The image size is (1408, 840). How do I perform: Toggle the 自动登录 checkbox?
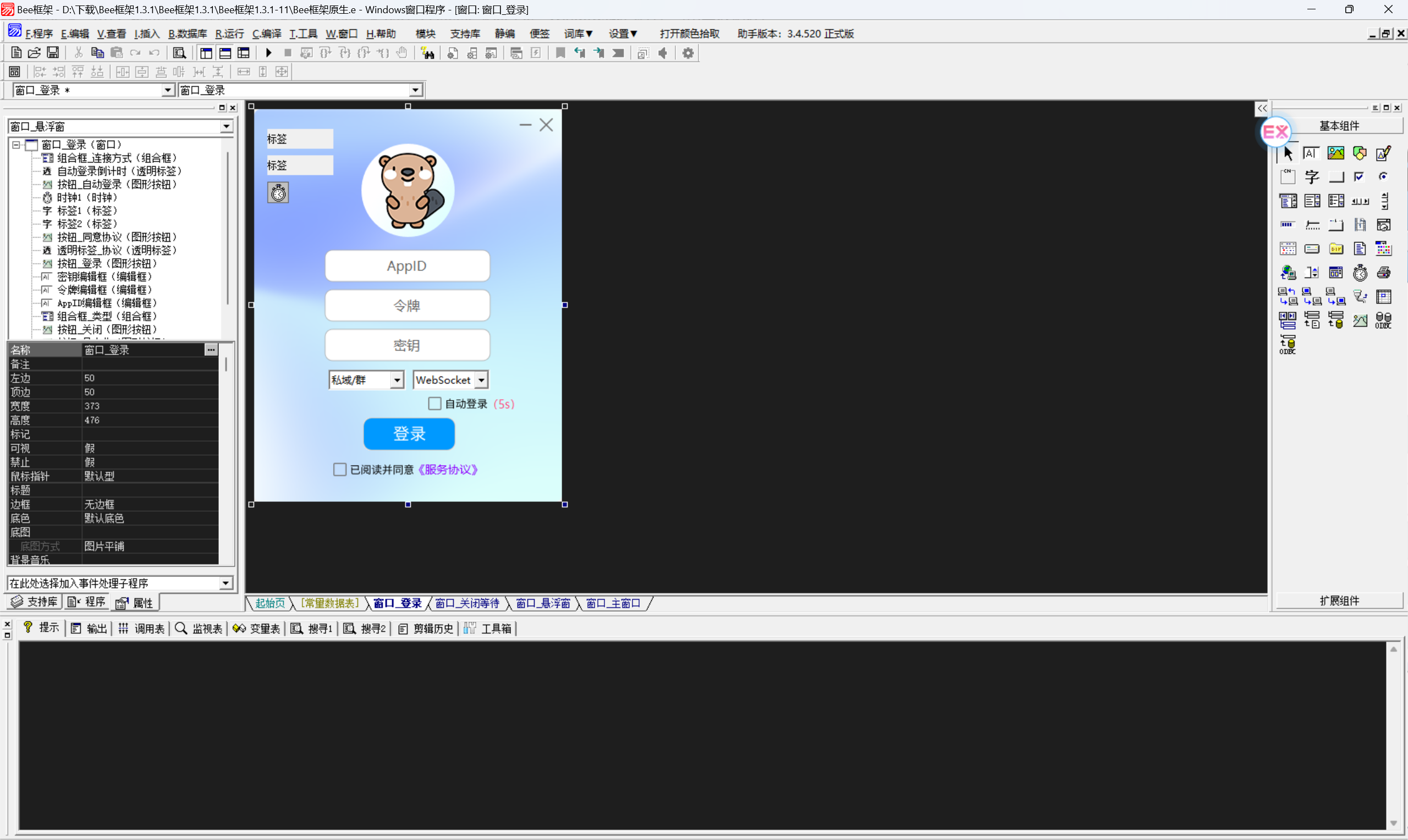coord(435,404)
